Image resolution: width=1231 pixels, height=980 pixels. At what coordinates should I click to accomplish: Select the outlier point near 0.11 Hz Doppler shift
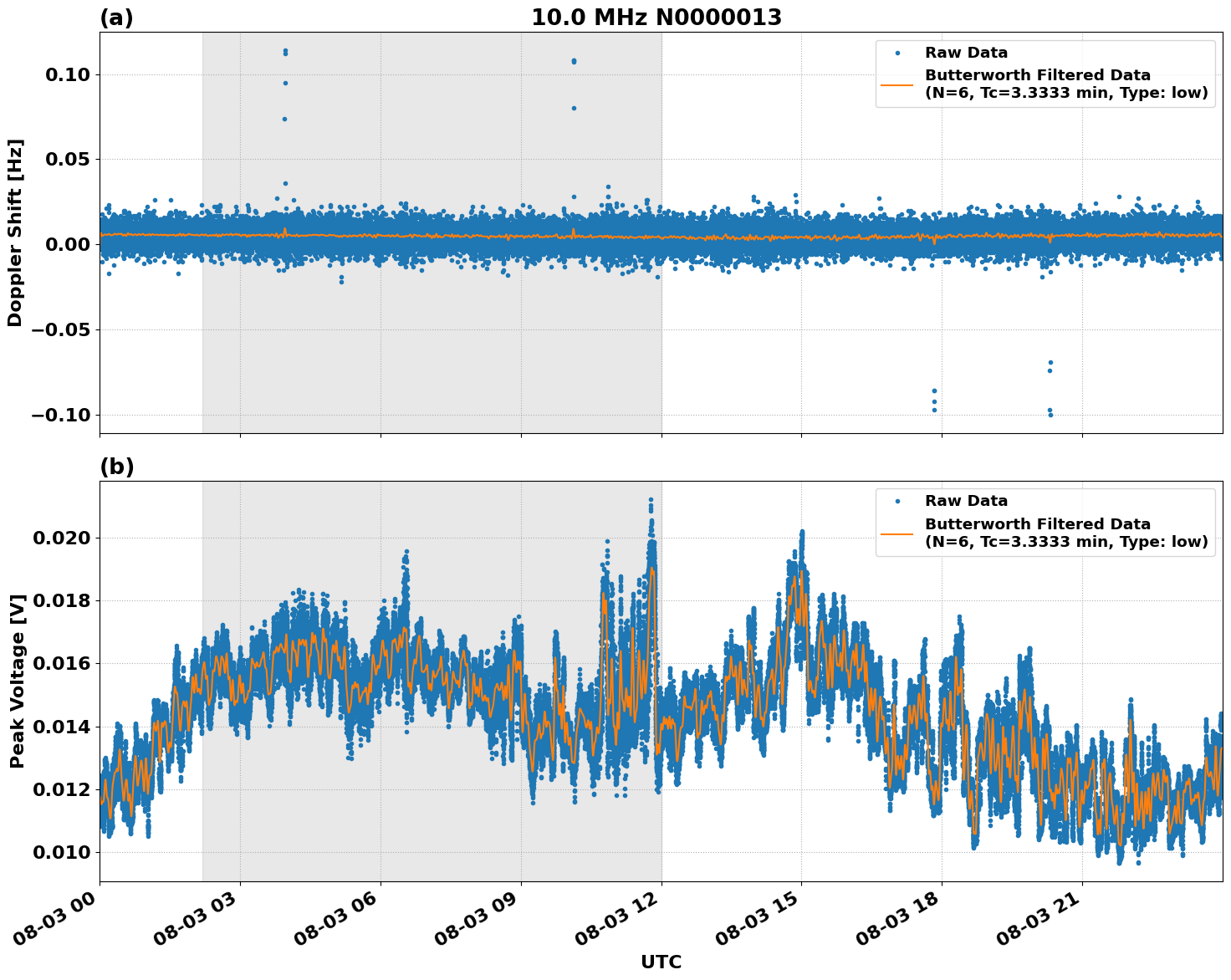pyautogui.click(x=284, y=52)
